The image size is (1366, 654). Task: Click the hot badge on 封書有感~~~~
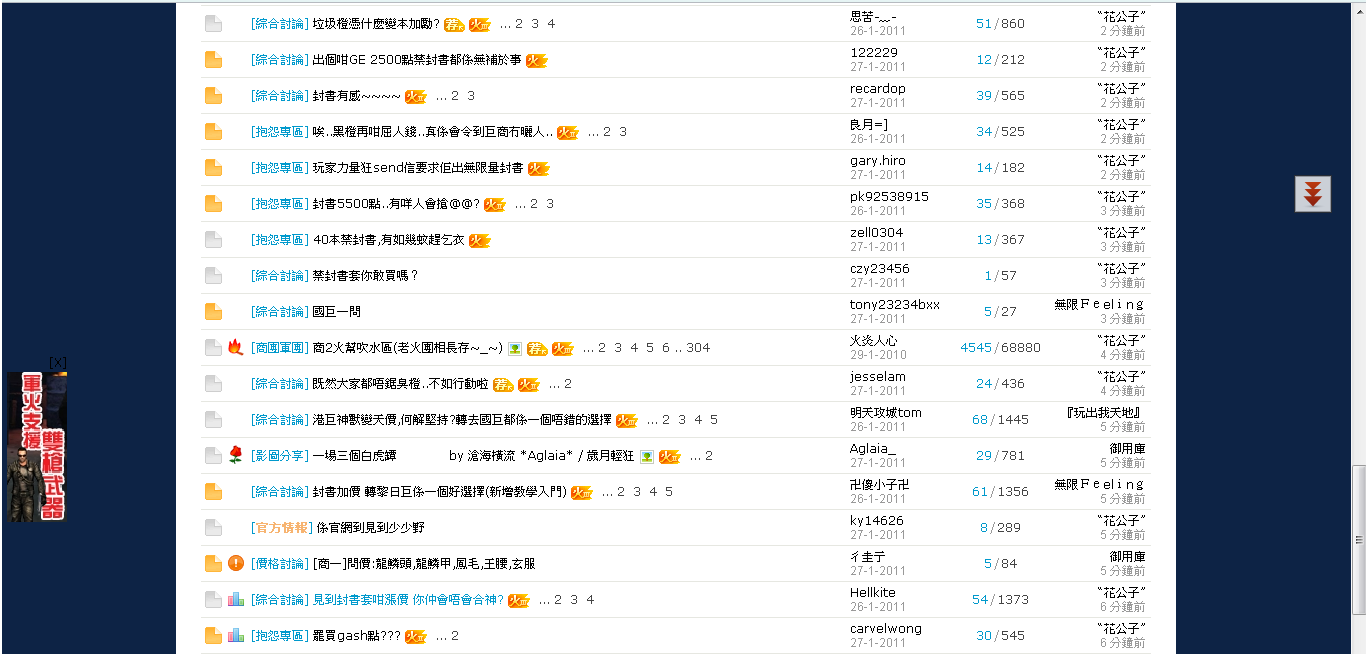coord(416,96)
